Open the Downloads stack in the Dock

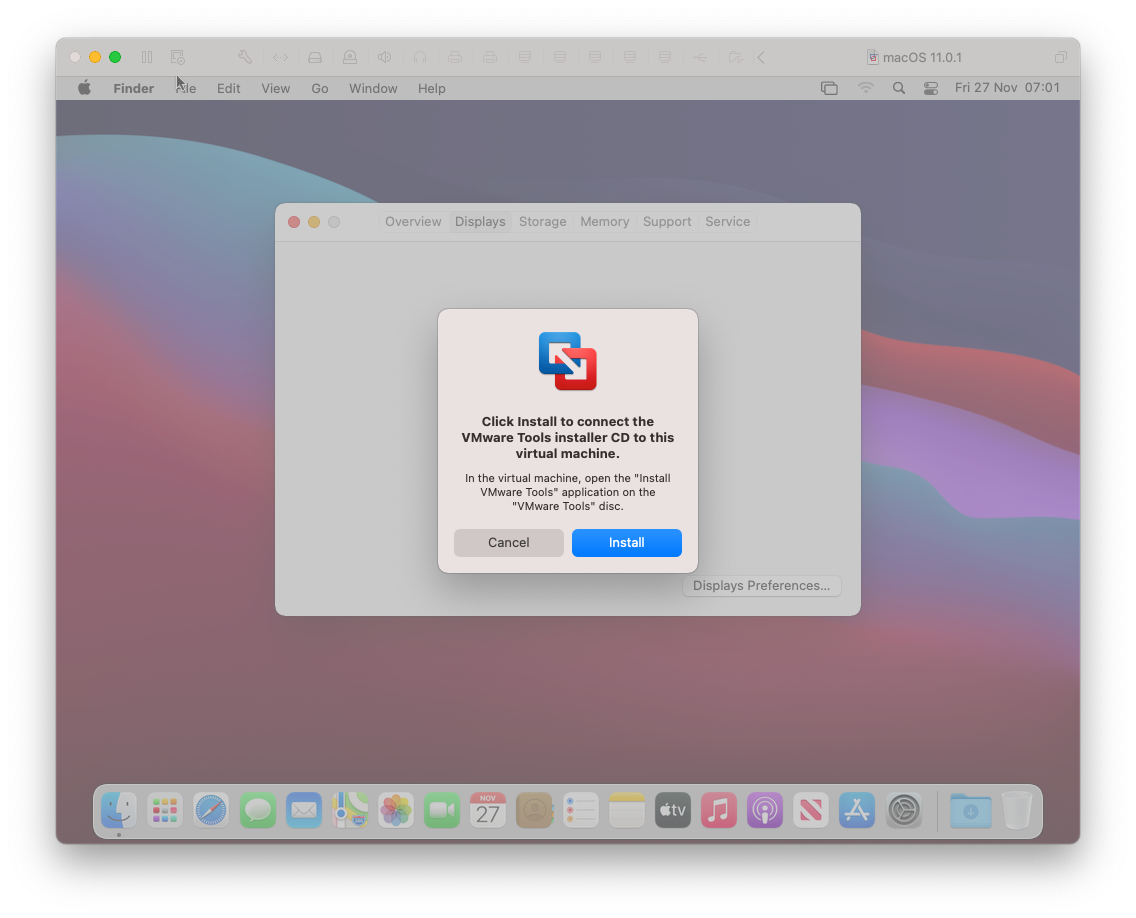969,810
